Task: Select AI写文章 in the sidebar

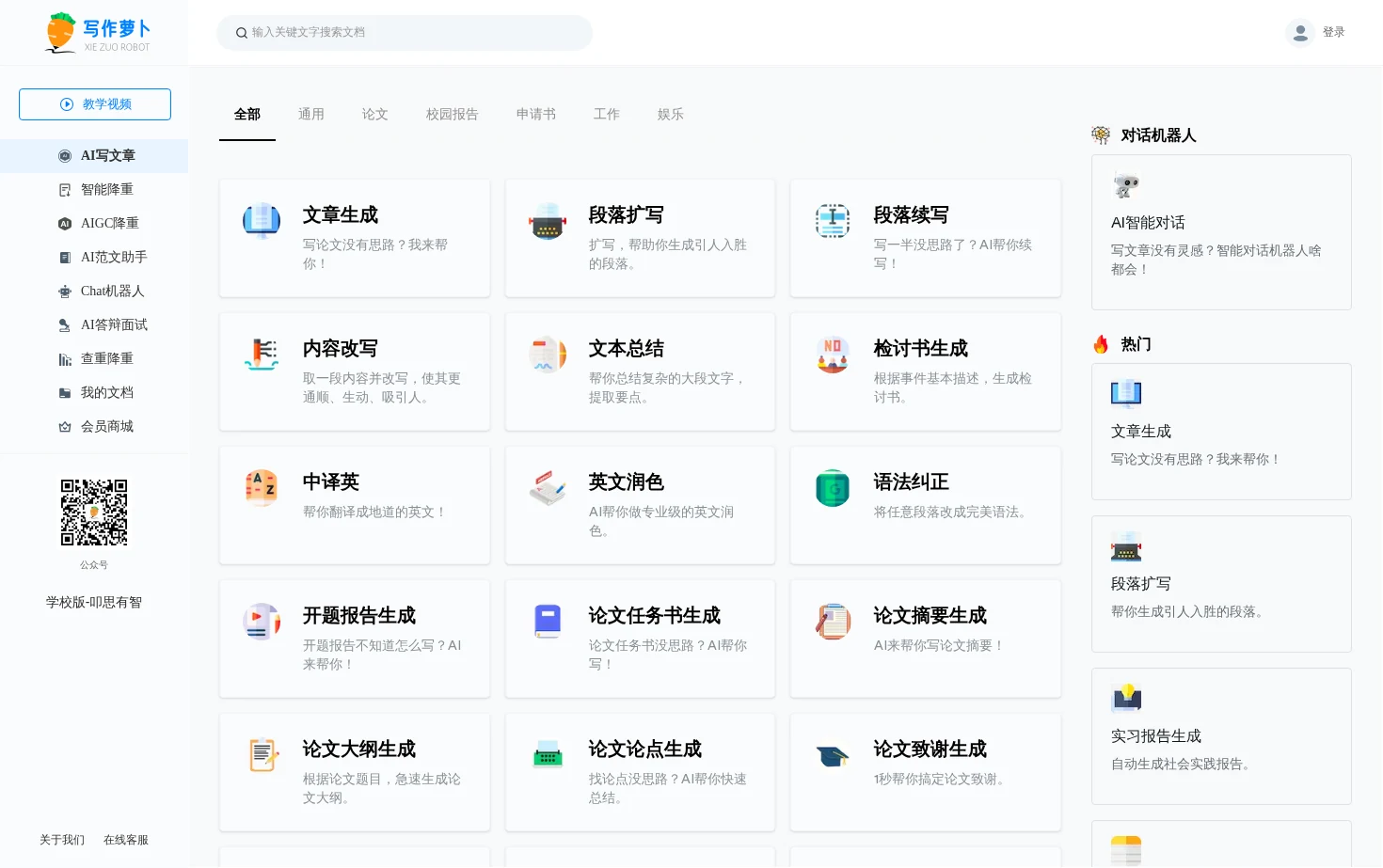Action: tap(94, 156)
